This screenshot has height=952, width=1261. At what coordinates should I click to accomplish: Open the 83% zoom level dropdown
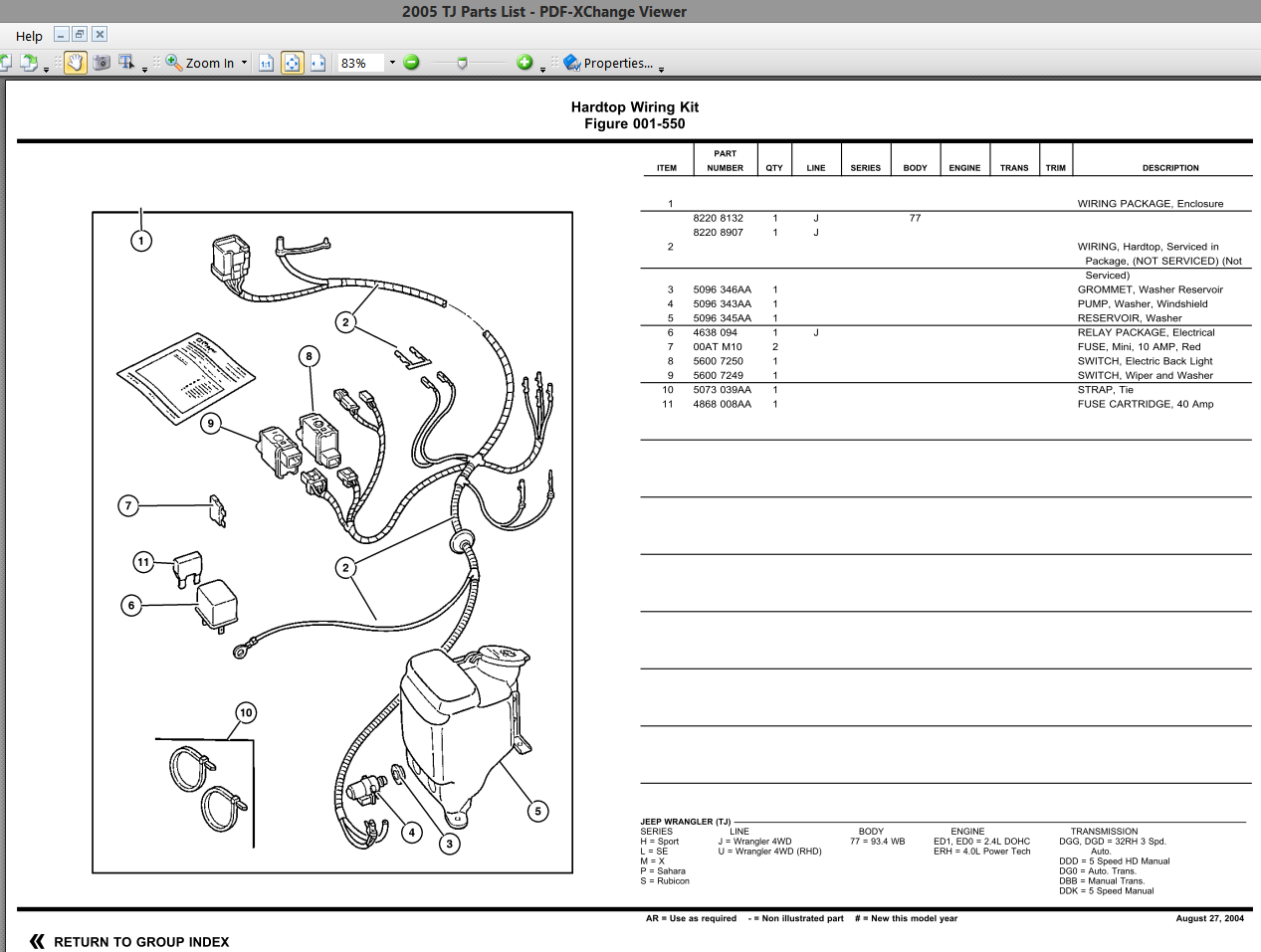pos(392,63)
